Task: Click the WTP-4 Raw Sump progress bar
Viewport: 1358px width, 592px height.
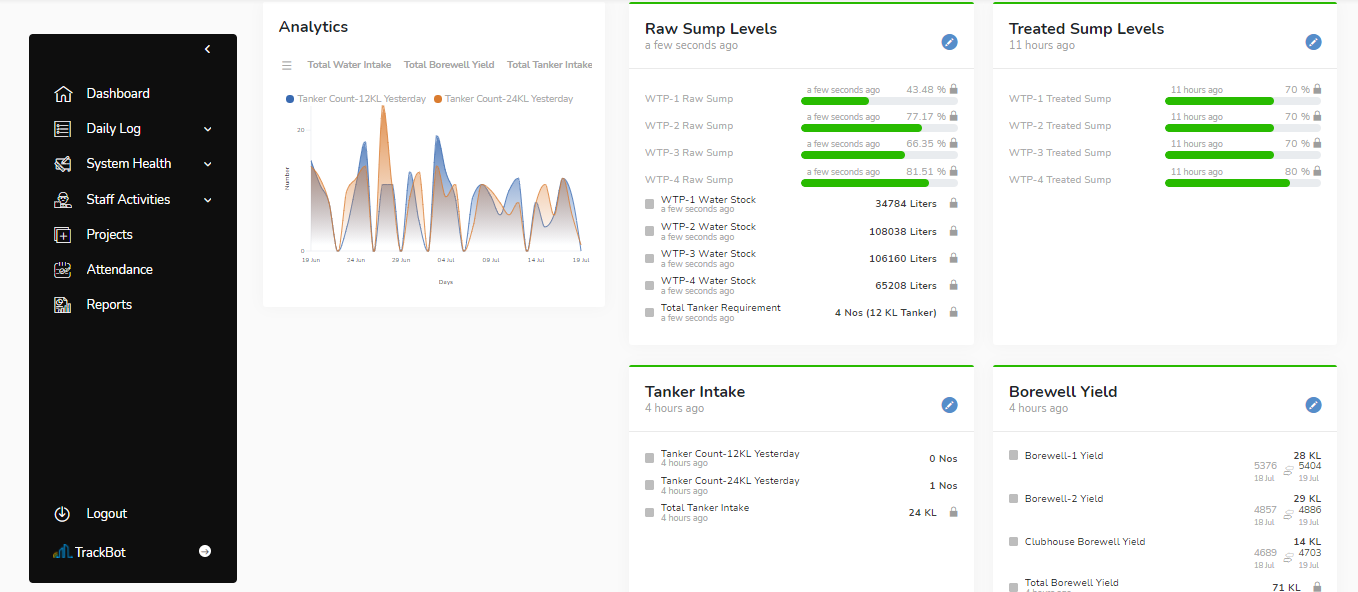Action: point(879,183)
